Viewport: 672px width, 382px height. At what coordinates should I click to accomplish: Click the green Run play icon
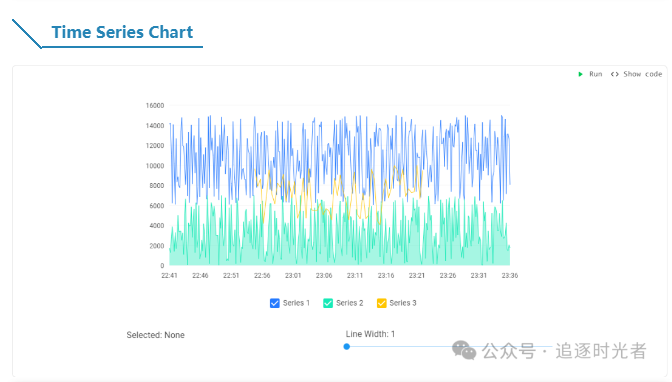(580, 74)
